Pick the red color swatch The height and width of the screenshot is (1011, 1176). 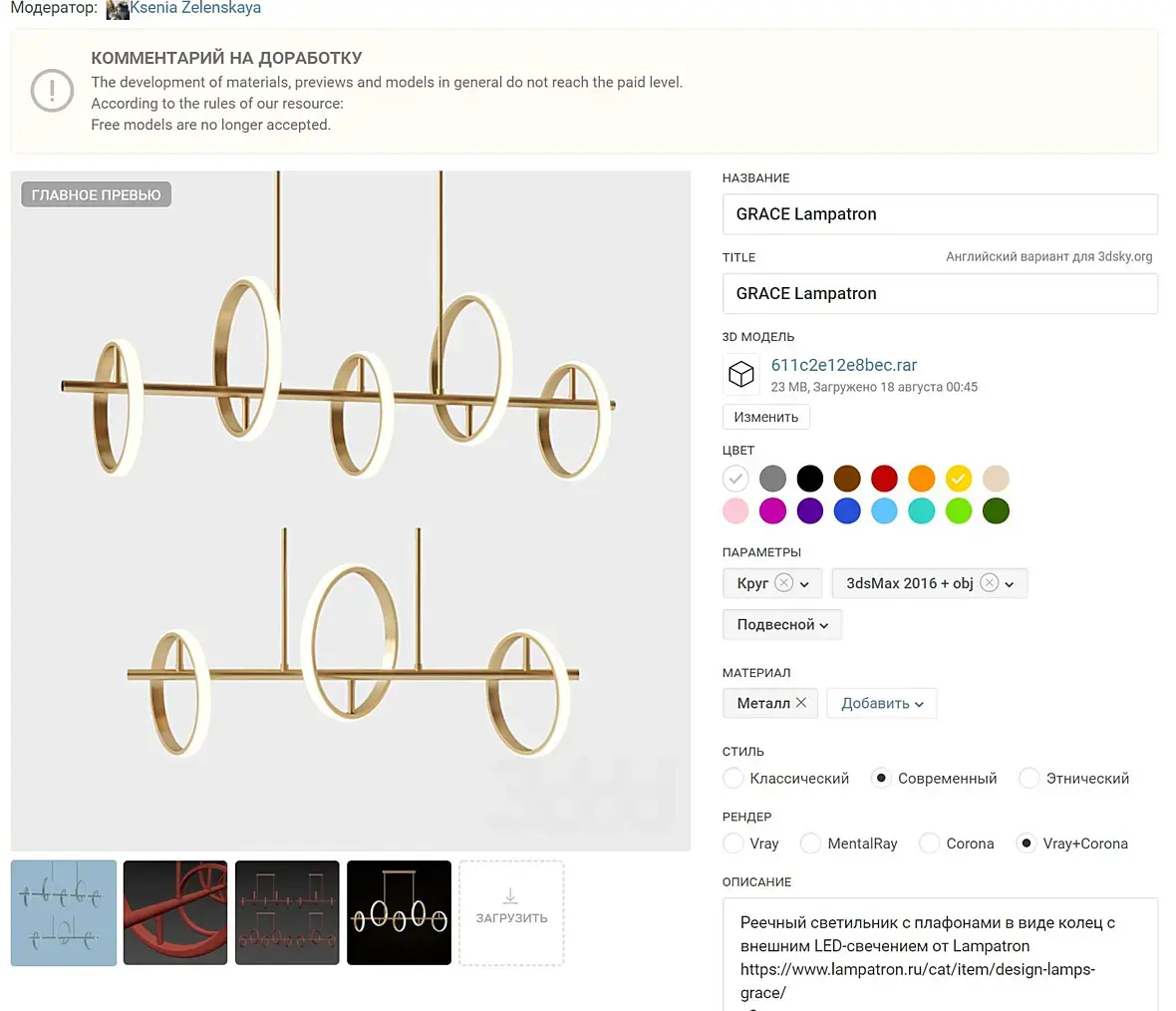point(884,479)
